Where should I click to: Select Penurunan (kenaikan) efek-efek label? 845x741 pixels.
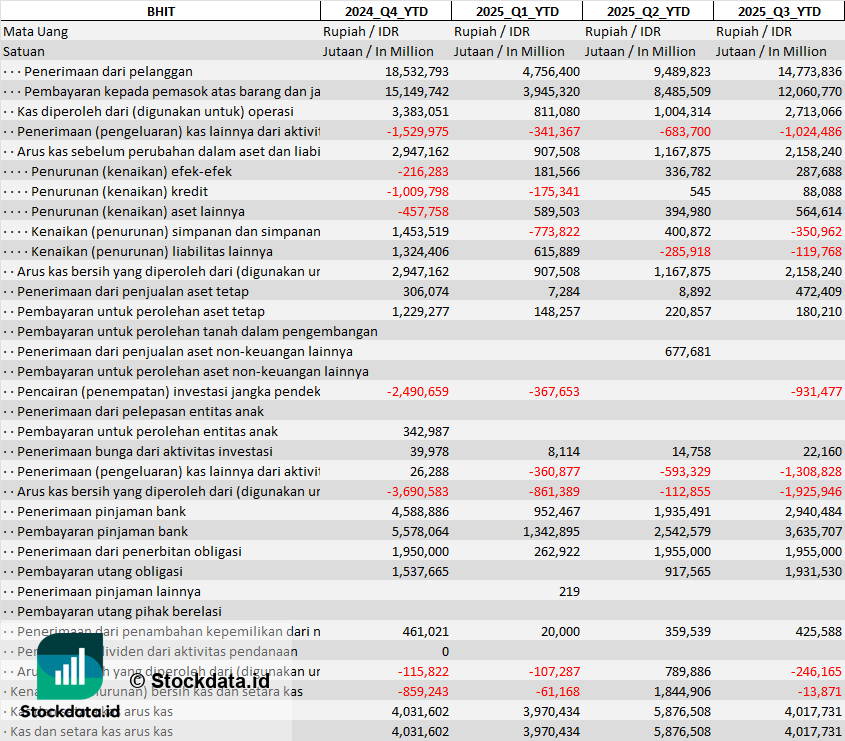point(131,171)
